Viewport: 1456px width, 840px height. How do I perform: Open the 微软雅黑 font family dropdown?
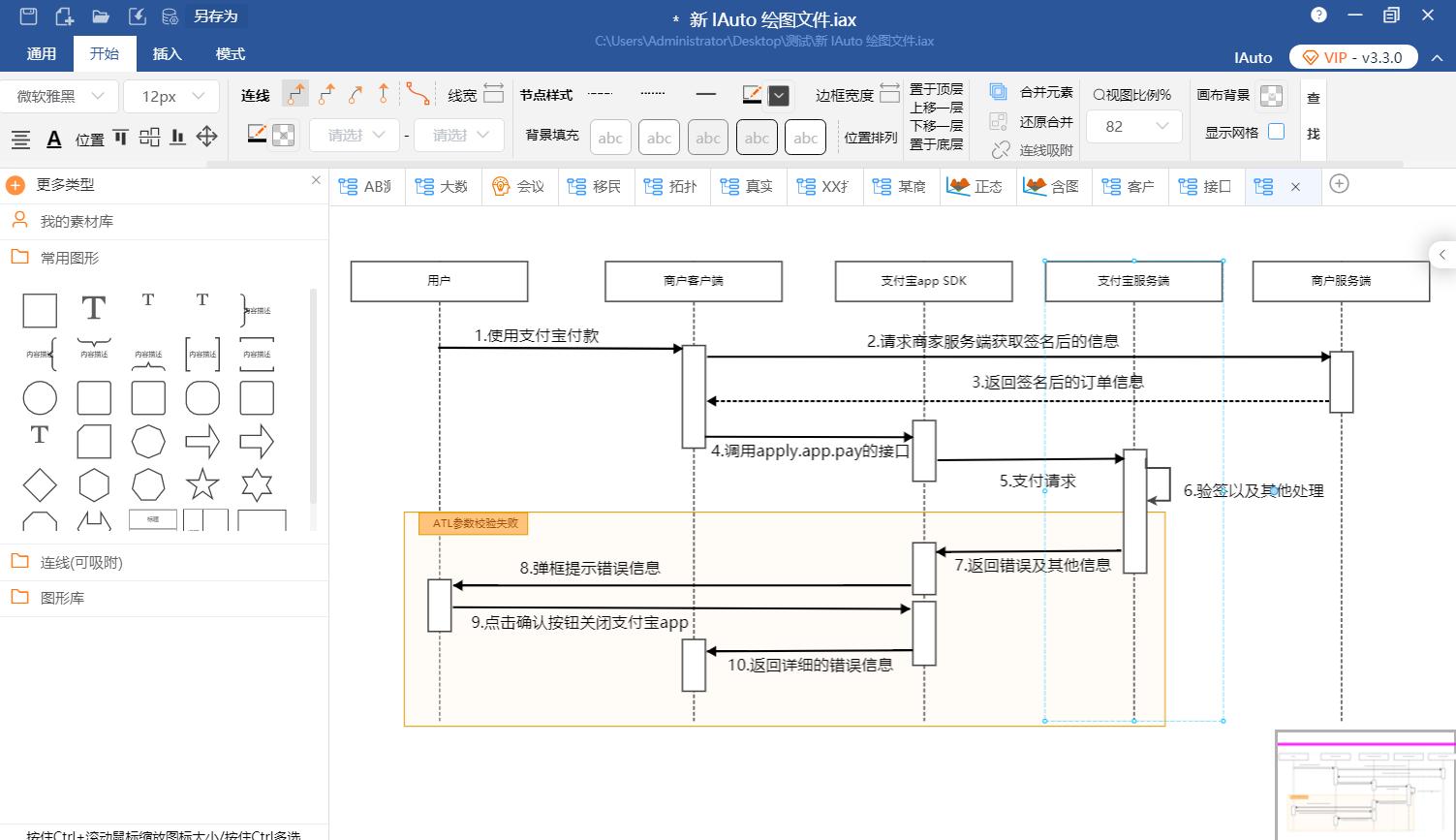(x=60, y=95)
